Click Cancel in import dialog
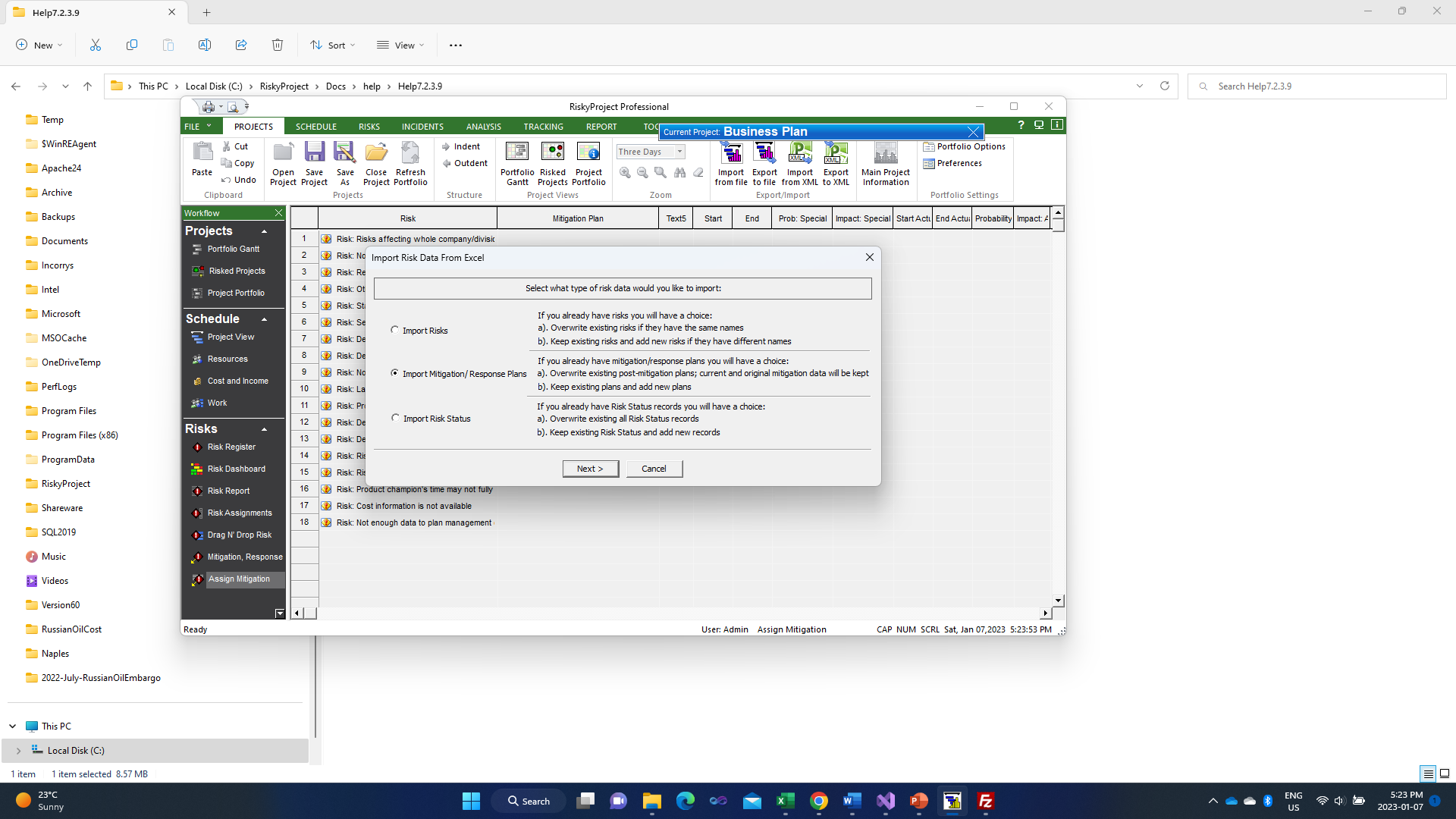This screenshot has width=1456, height=819. (654, 469)
